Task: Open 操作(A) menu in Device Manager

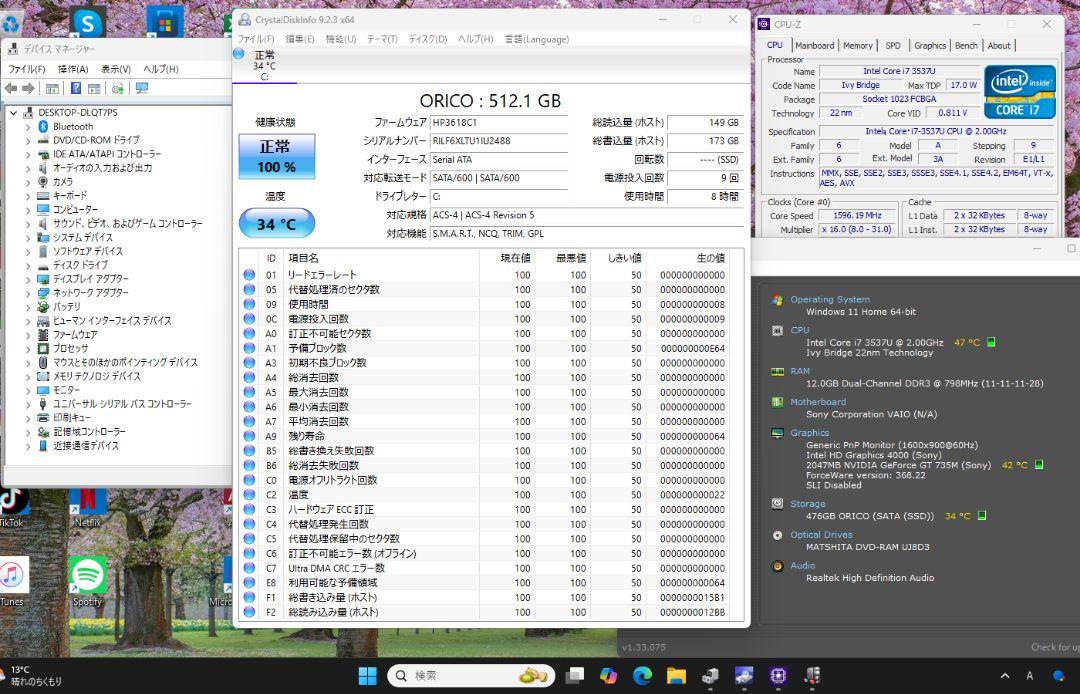Action: (73, 69)
